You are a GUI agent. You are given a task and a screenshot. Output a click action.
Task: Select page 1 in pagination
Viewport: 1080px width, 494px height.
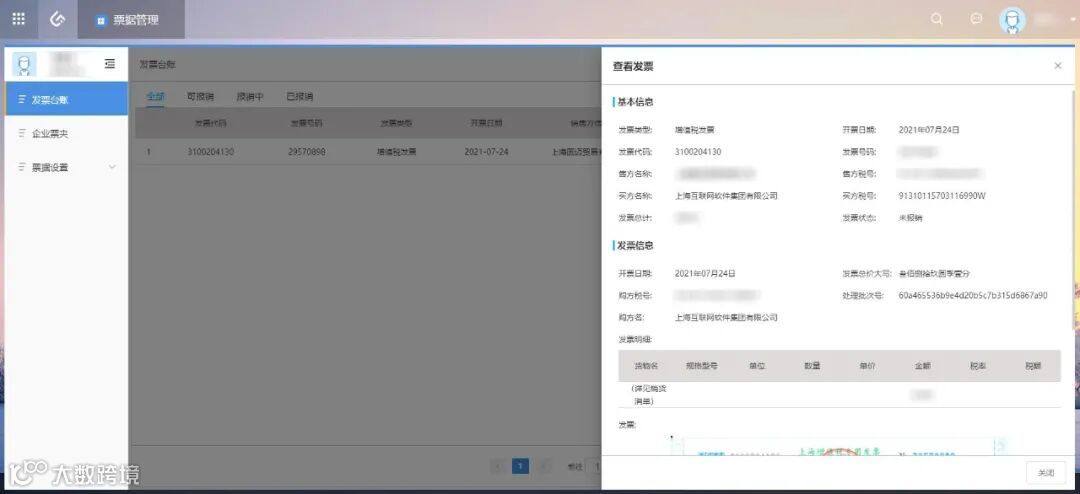[521, 466]
